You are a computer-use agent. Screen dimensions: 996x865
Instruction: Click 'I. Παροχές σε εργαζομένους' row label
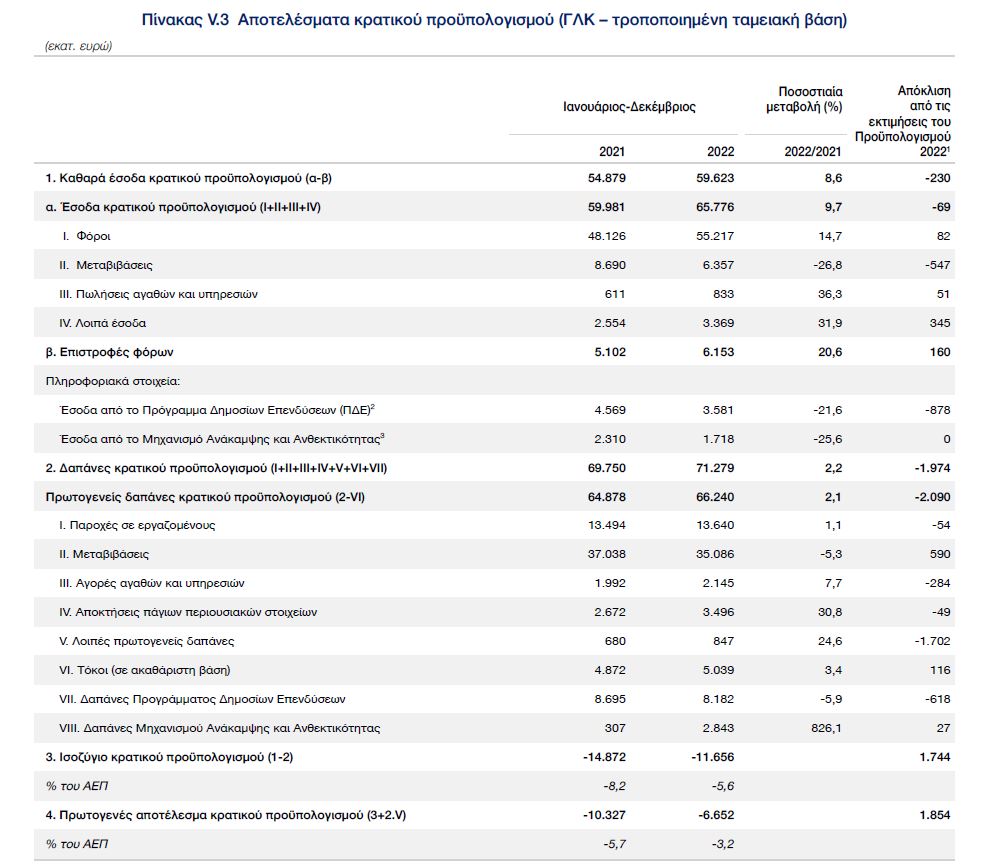[x=137, y=526]
